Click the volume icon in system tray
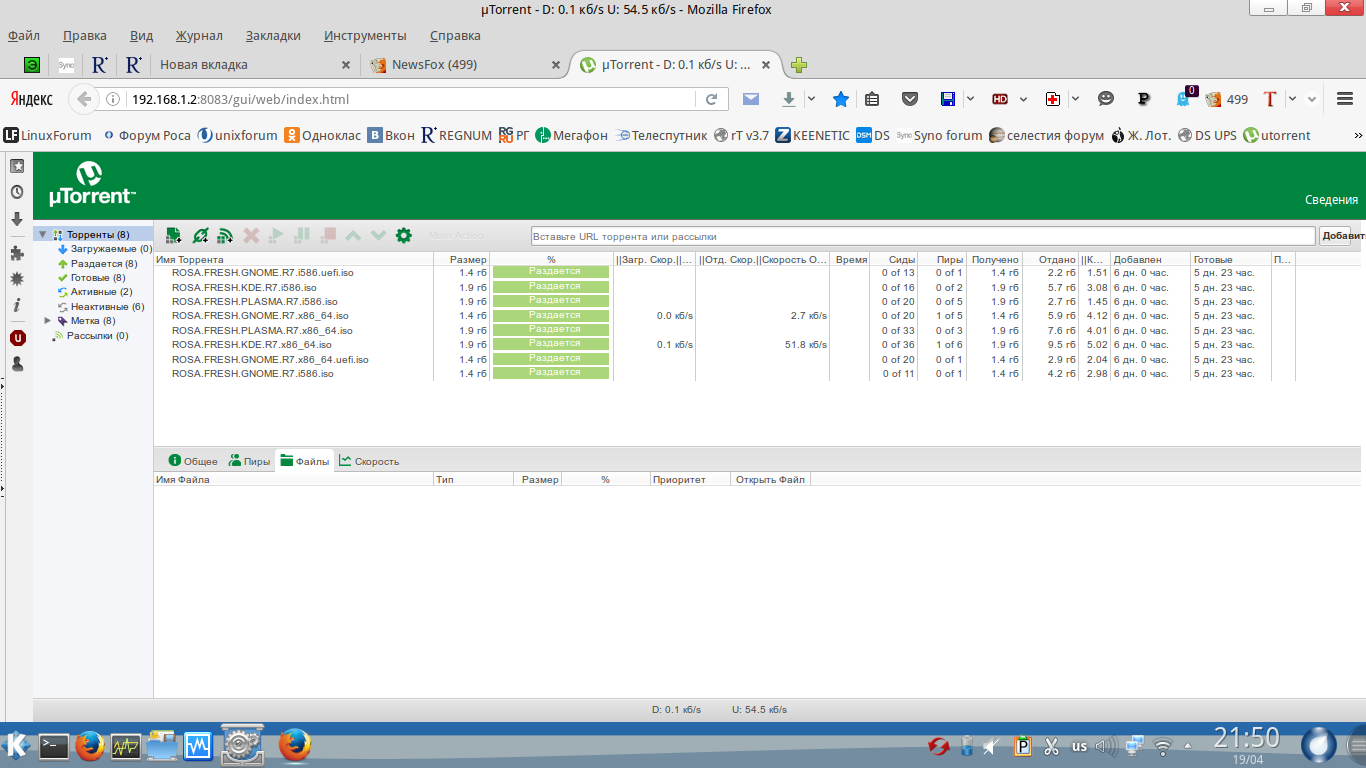Image resolution: width=1366 pixels, height=768 pixels. pos(1106,746)
